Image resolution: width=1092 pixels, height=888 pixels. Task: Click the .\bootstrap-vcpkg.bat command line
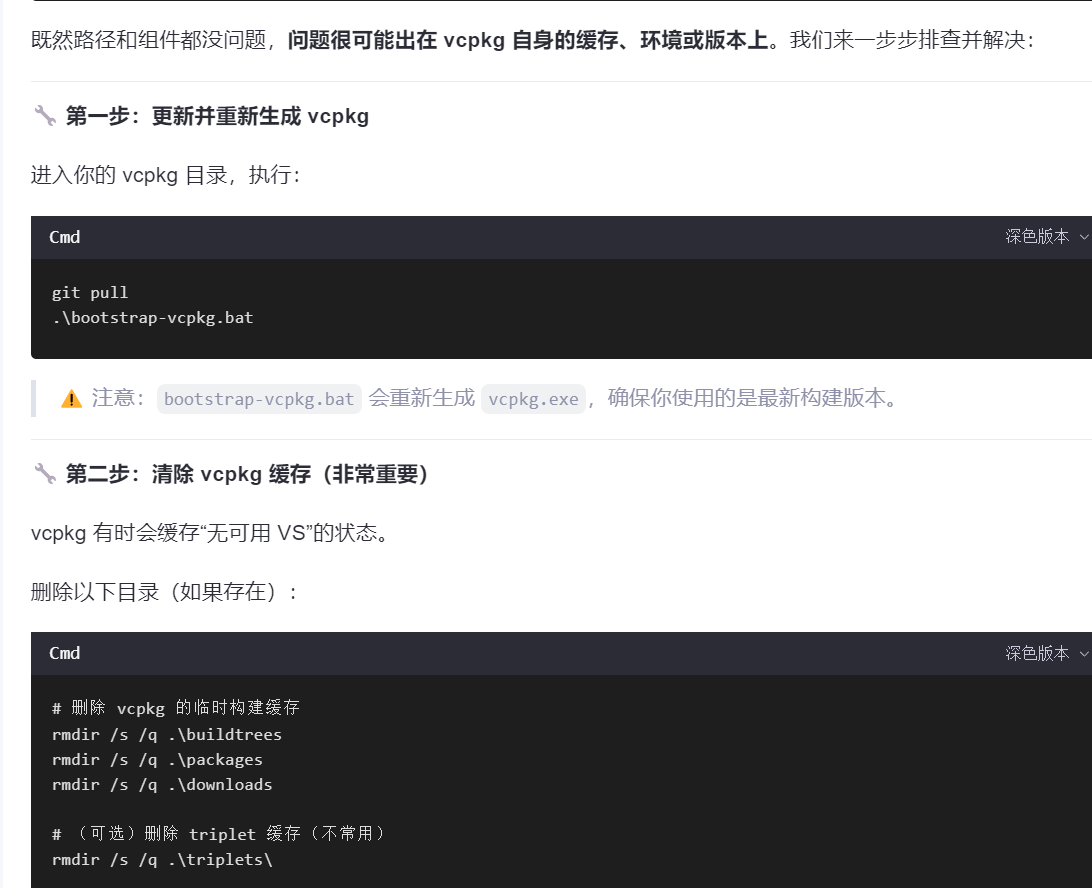(153, 318)
